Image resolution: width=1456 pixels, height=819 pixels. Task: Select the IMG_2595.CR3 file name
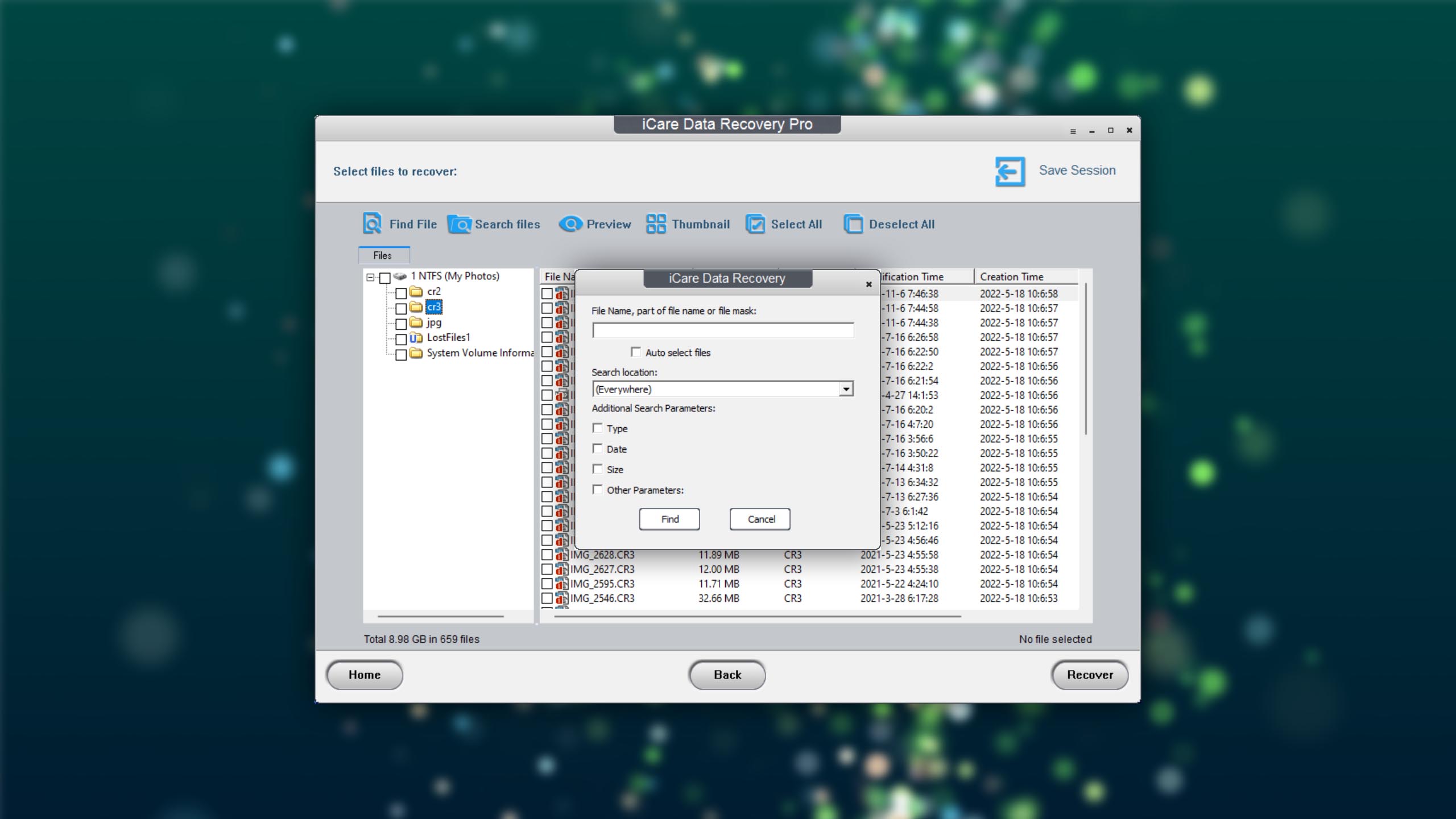602,584
